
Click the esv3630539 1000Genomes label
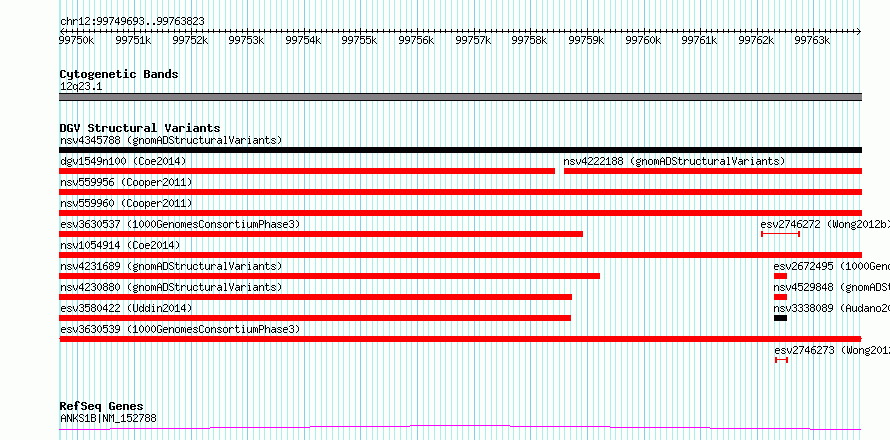(x=180, y=329)
